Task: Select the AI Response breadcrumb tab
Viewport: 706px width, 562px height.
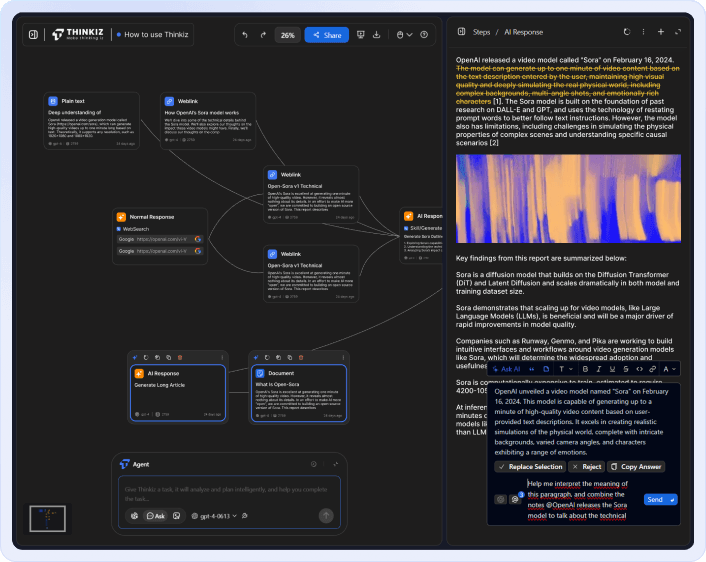Action: [x=522, y=32]
